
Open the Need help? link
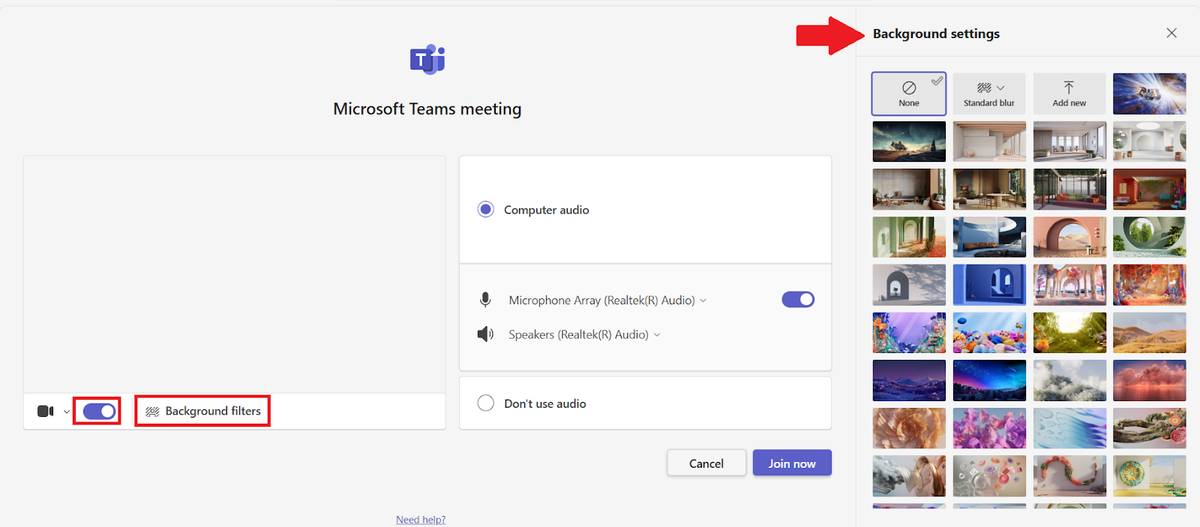click(x=421, y=520)
